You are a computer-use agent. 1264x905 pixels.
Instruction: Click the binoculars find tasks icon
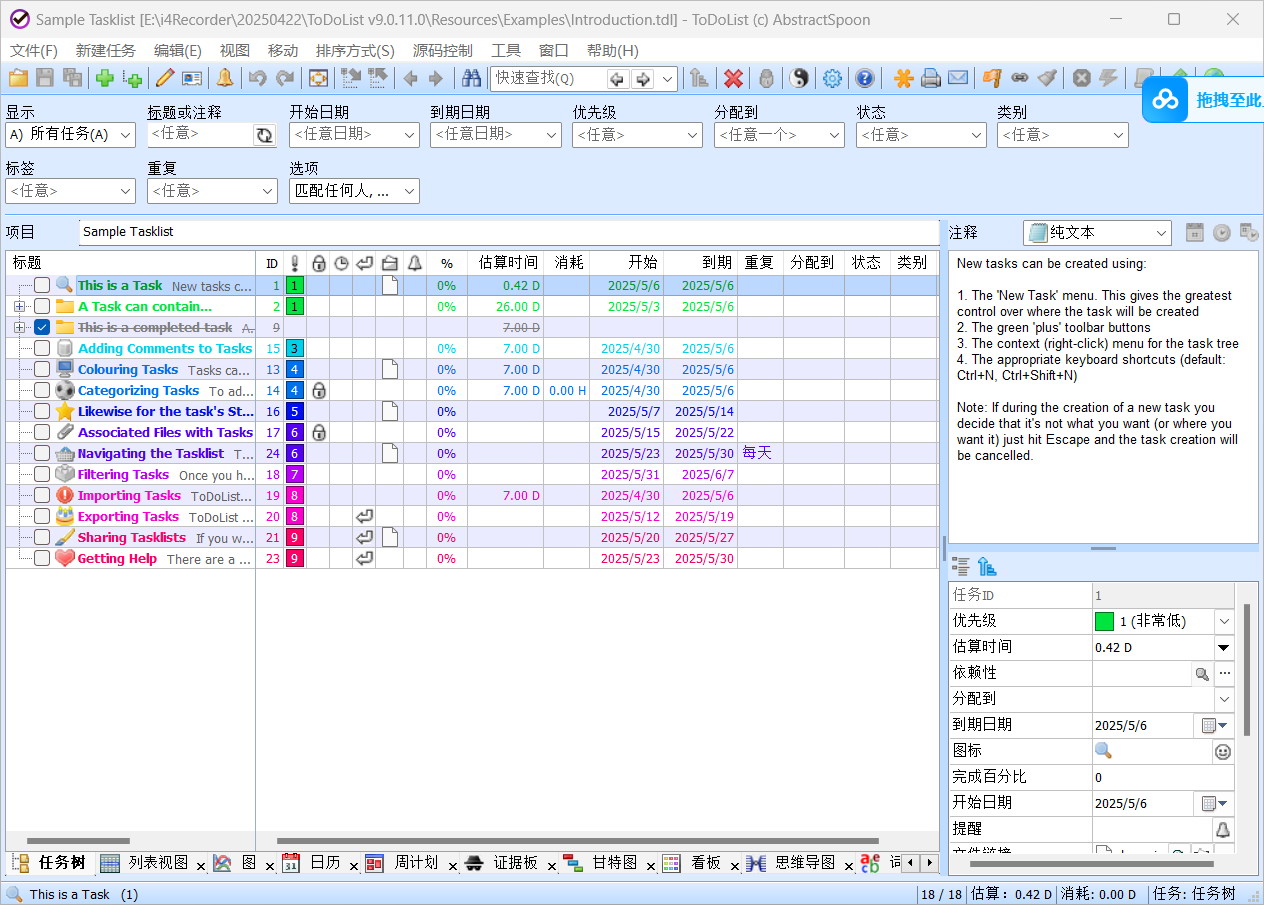click(471, 78)
